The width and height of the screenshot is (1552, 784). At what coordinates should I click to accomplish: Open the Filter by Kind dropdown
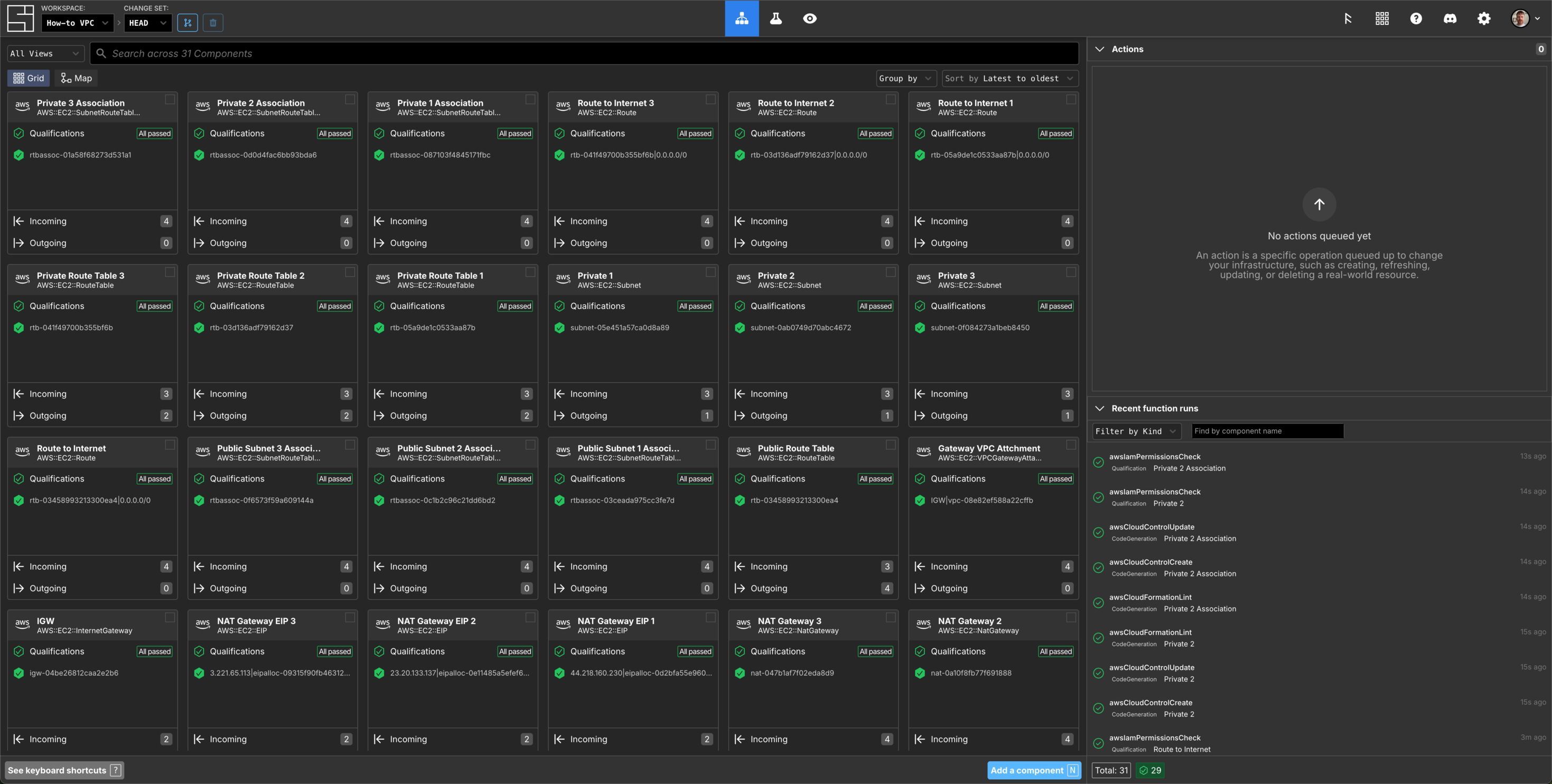[x=1136, y=431]
